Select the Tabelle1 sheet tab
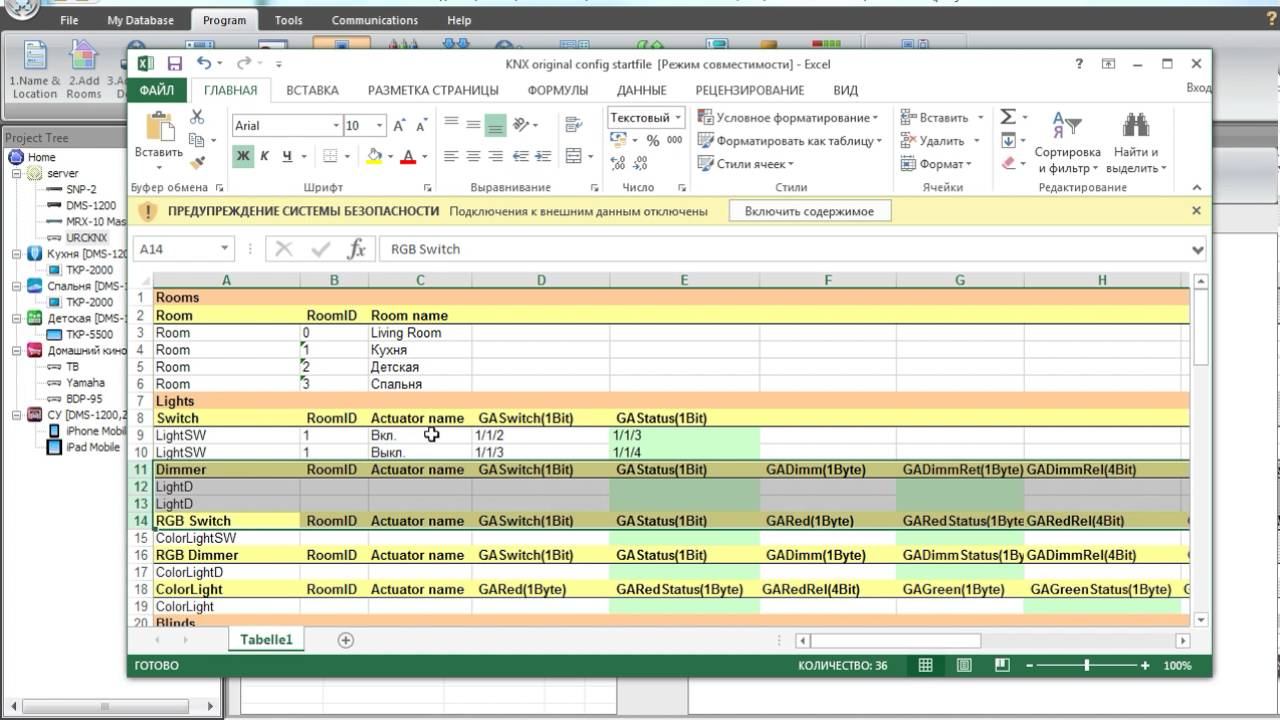Image resolution: width=1280 pixels, height=720 pixels. (266, 640)
